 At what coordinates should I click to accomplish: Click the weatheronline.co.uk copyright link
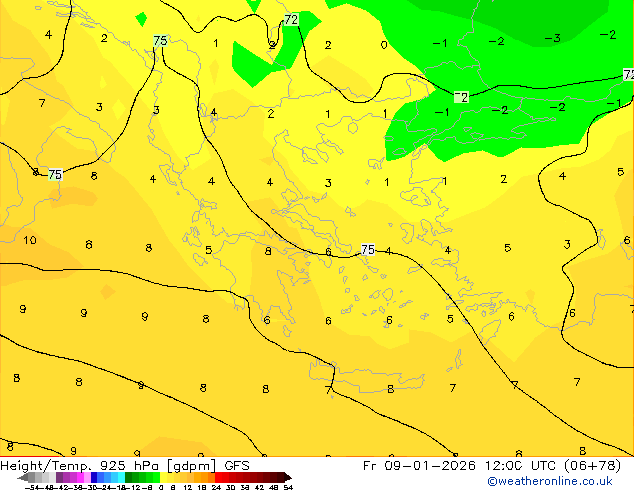[x=550, y=482]
